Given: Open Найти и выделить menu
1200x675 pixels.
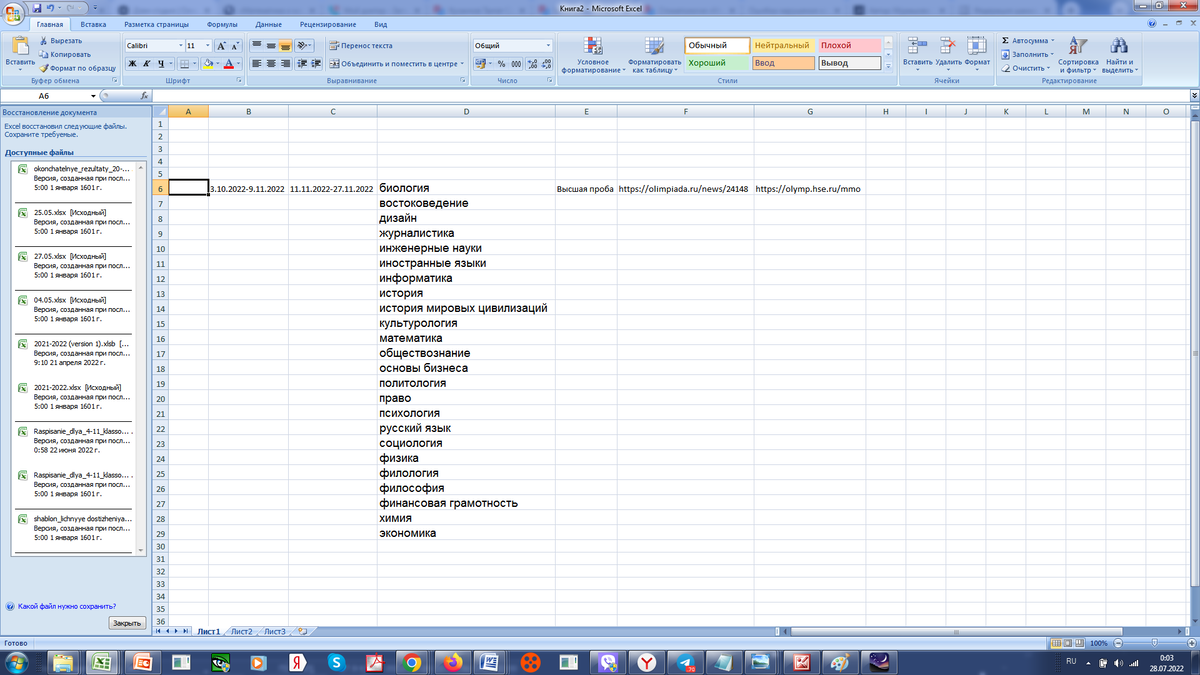Looking at the screenshot, I should [x=1118, y=55].
